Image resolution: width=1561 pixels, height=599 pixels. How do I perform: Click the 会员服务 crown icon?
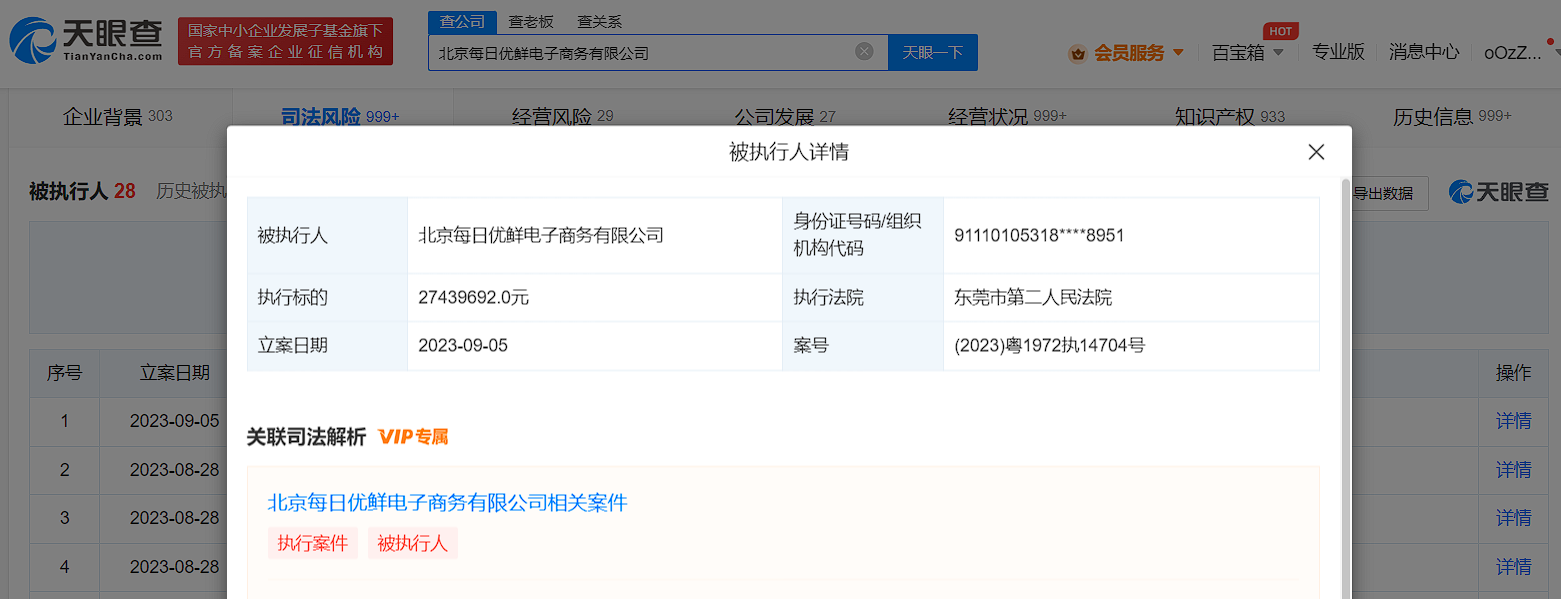point(1077,53)
